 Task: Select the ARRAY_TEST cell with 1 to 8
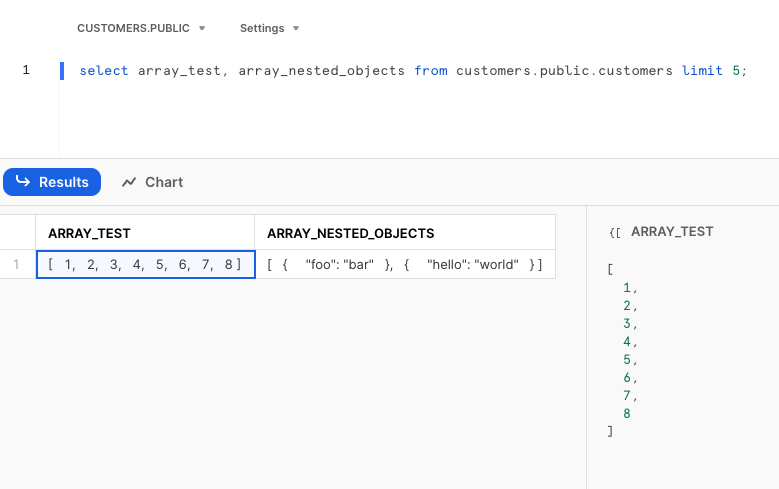146,264
